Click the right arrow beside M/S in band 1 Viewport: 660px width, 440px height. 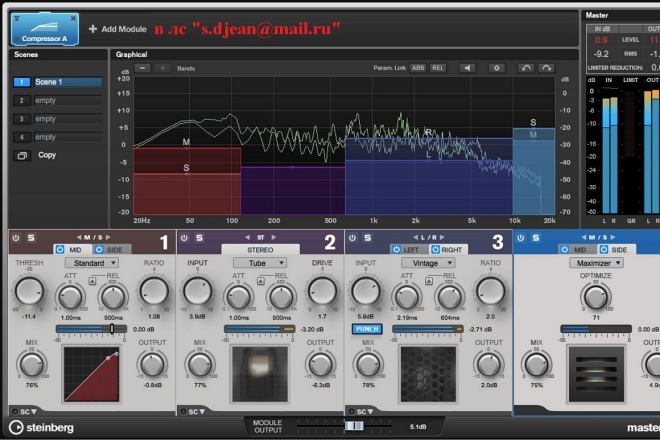point(108,237)
